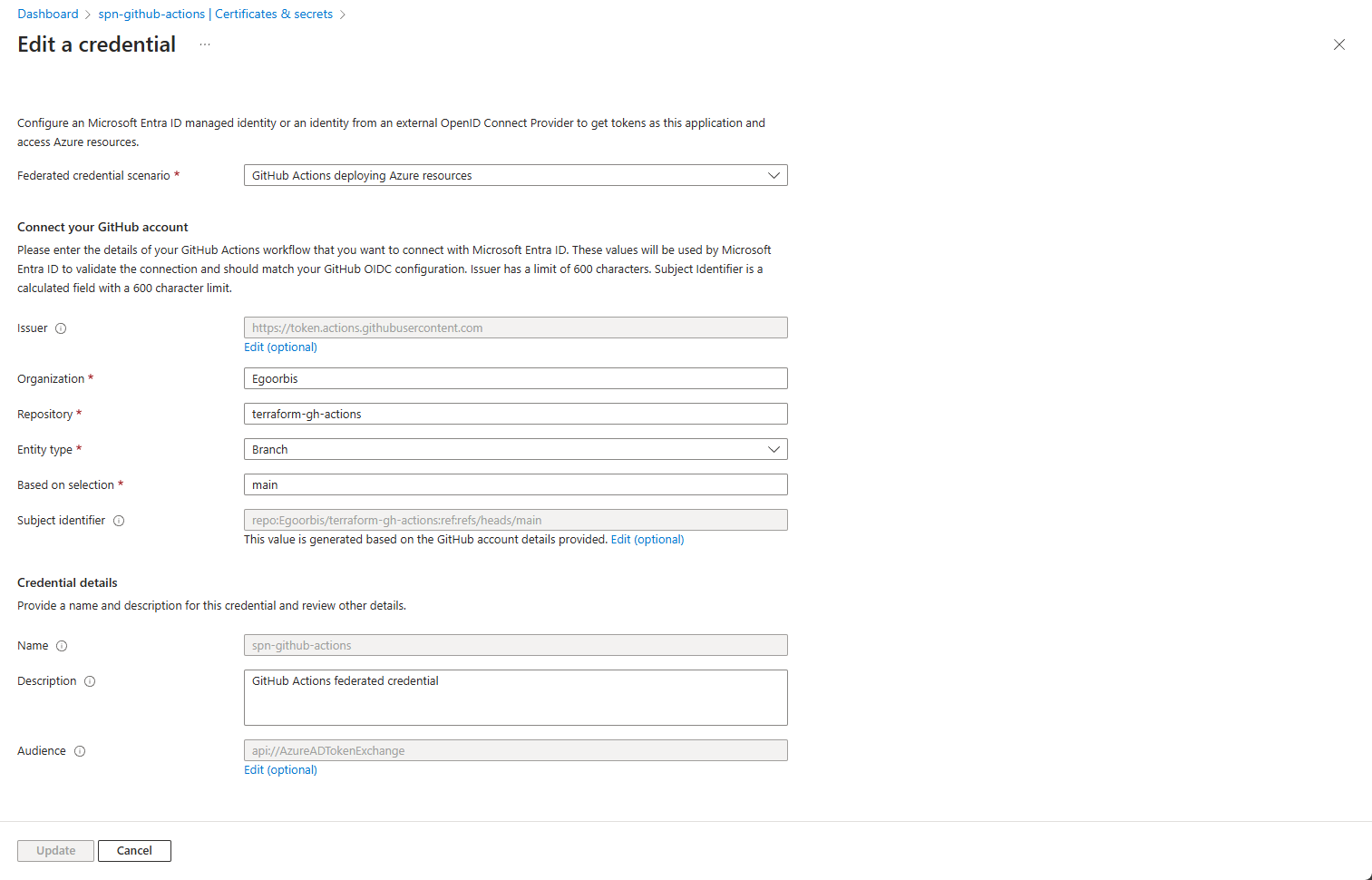Go to Dashboard breadcrumb
The image size is (1372, 880).
[48, 14]
